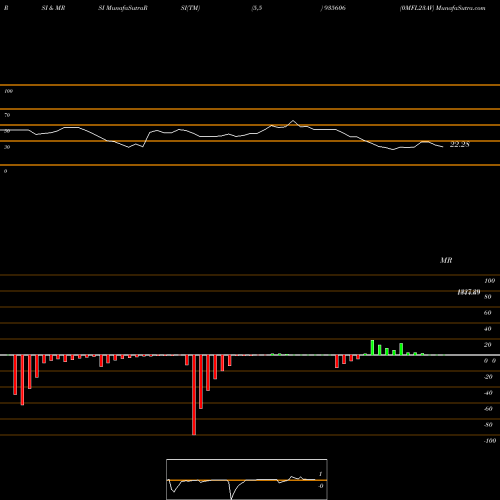Viewport: 500px width, 500px height.
Task: Click the 'MR' panel title
Action: click(446, 260)
